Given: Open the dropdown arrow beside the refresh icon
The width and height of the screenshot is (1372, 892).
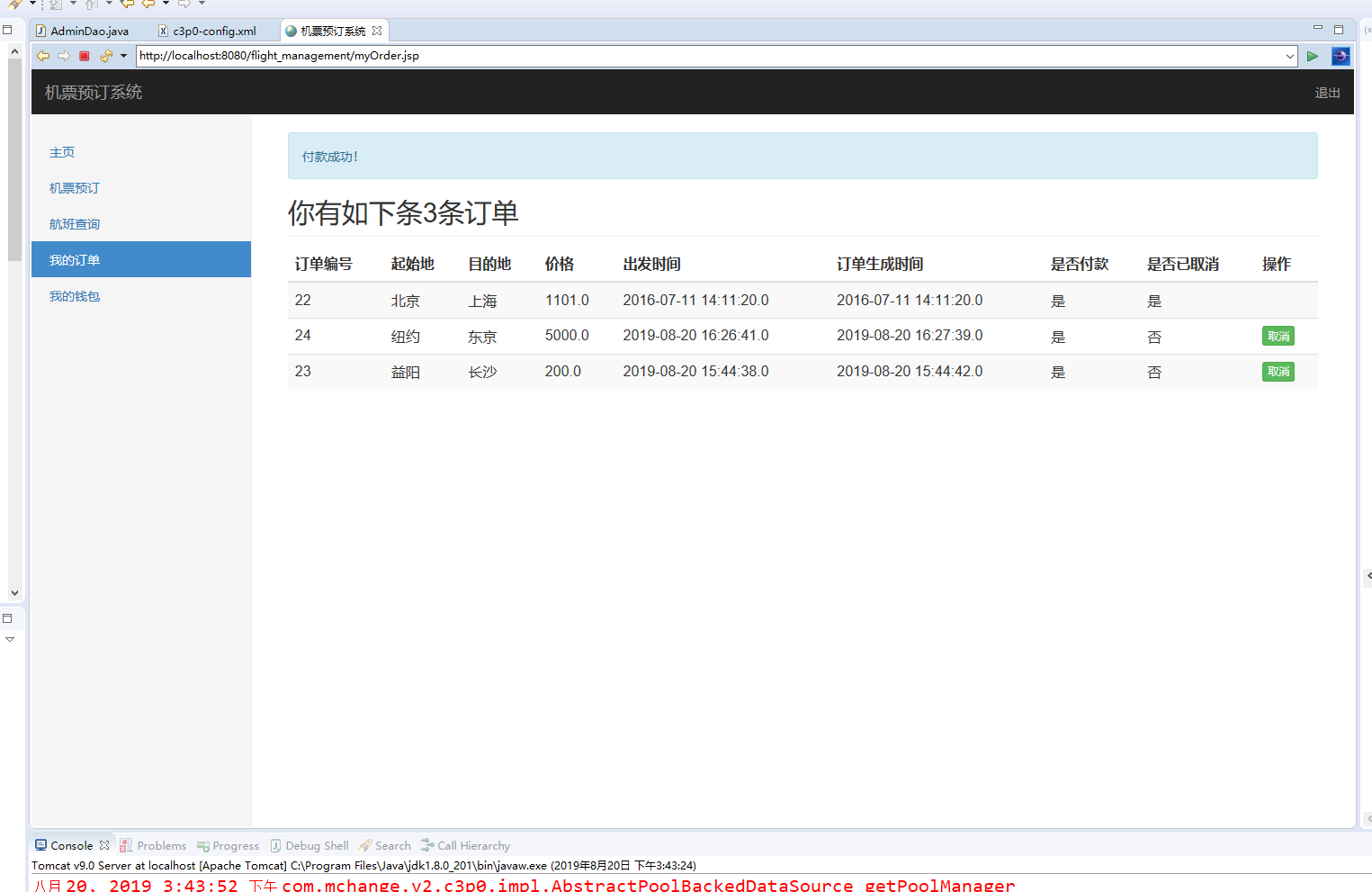Looking at the screenshot, I should click(123, 56).
